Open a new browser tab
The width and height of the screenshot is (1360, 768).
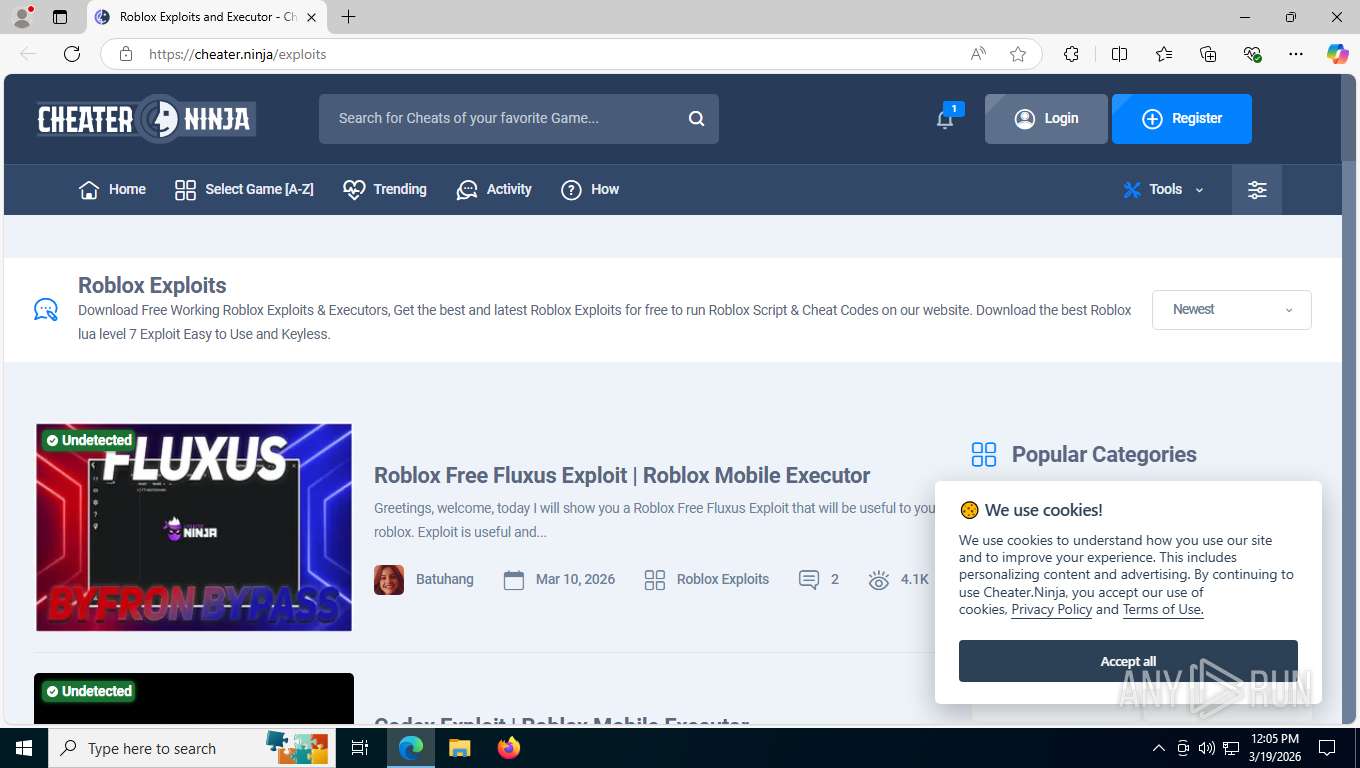(348, 17)
